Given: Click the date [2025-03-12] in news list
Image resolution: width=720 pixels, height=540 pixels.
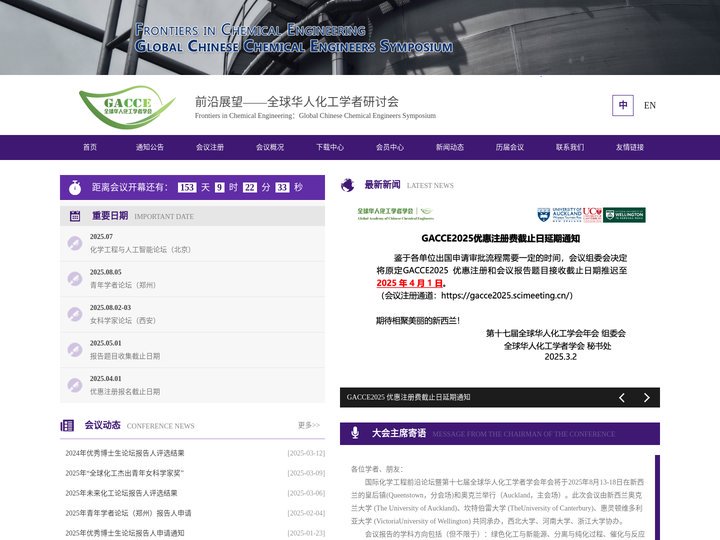Looking at the screenshot, I should 306,453.
